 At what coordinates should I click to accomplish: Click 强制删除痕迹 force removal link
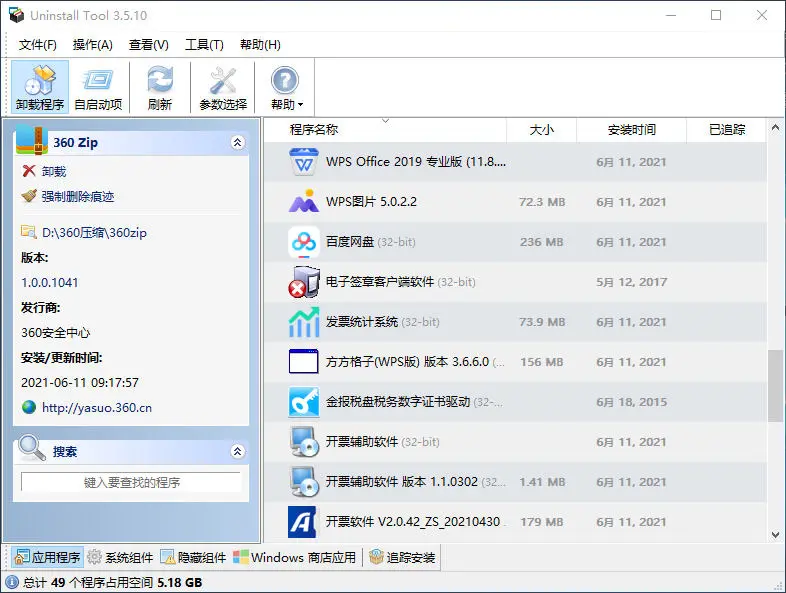(78, 196)
